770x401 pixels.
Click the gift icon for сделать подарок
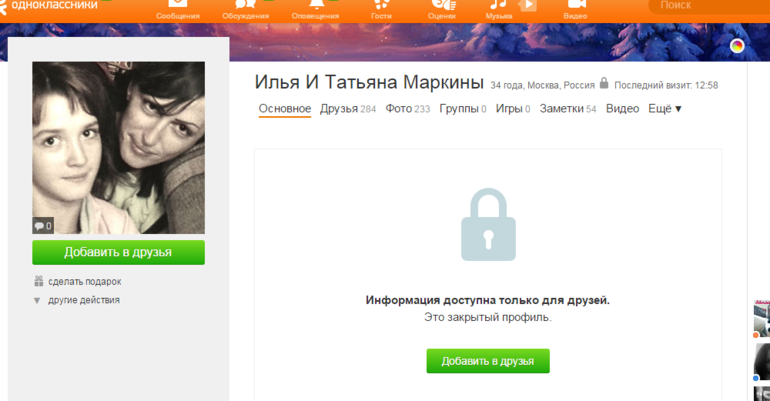(x=38, y=281)
